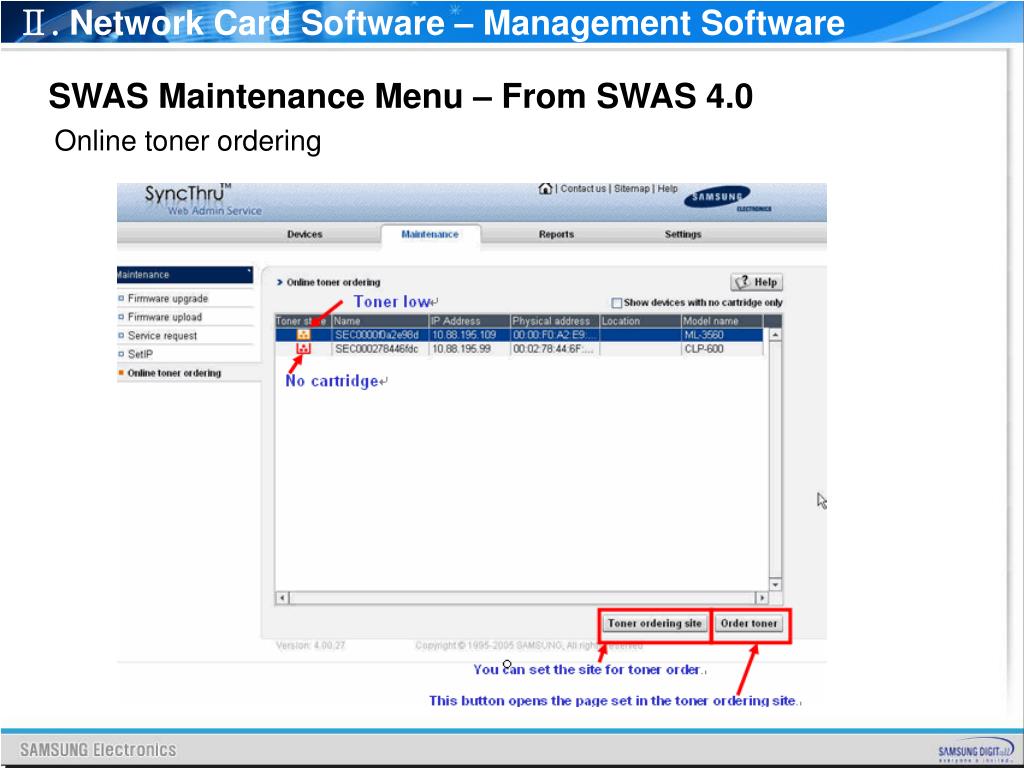
Task: Click the horizontal scroll right arrow
Action: (x=762, y=598)
